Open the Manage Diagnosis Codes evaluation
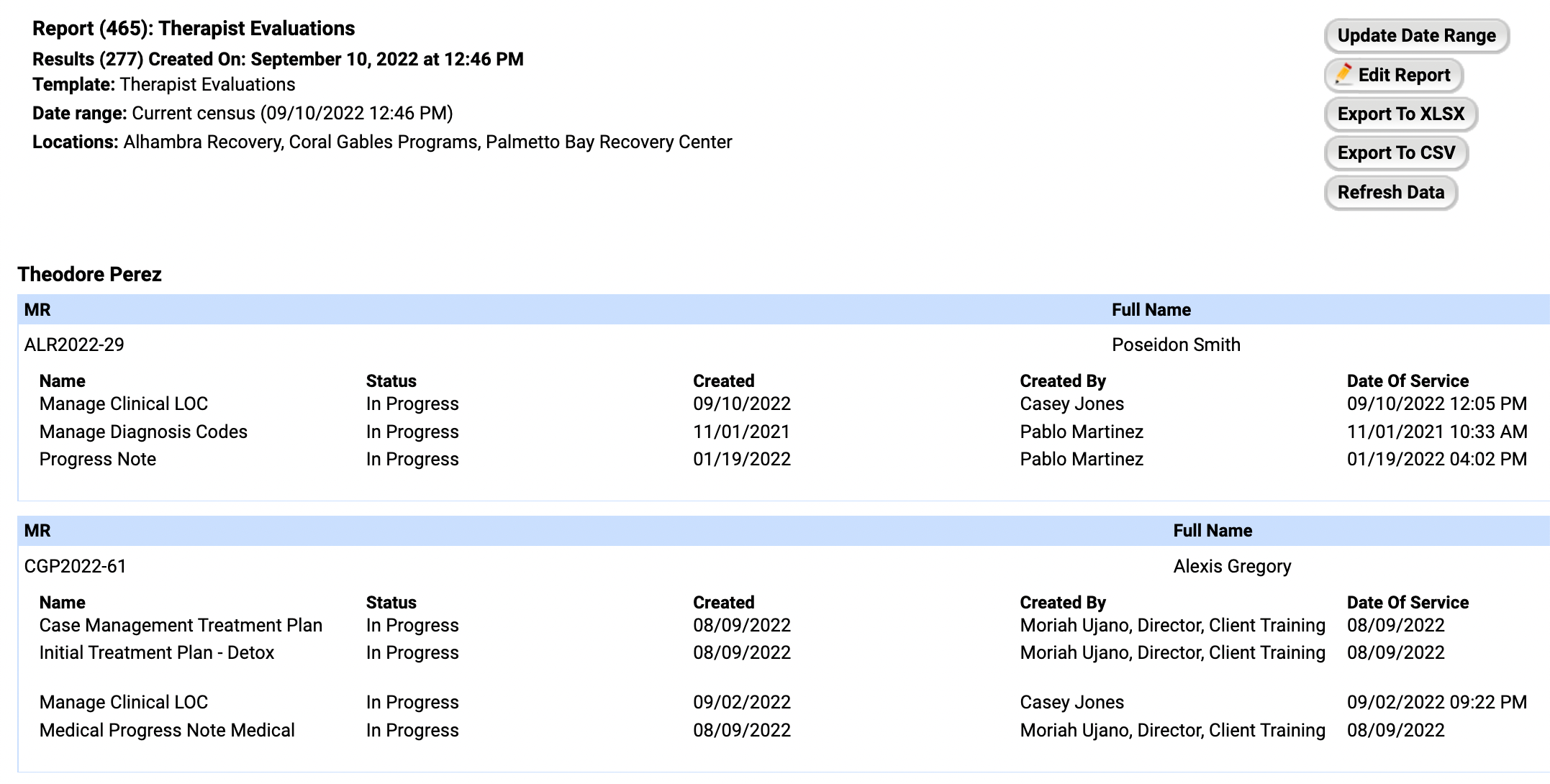 143,432
